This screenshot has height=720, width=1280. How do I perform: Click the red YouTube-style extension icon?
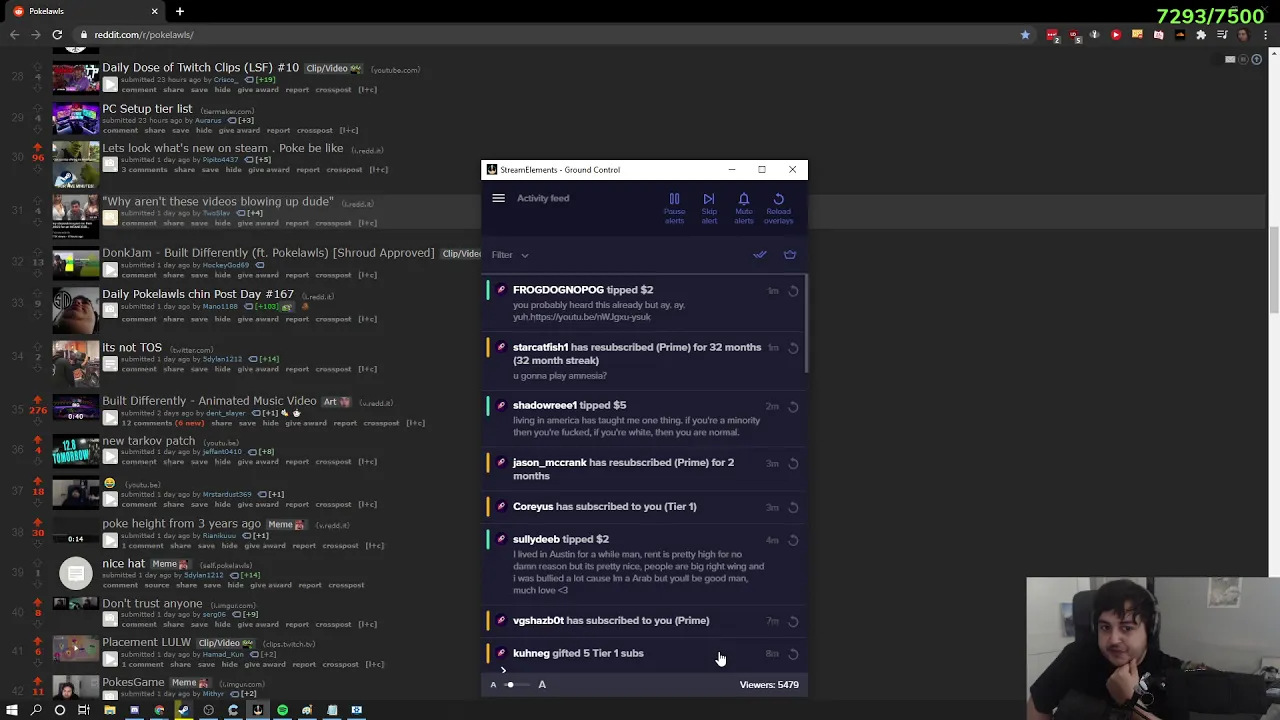pos(1116,35)
